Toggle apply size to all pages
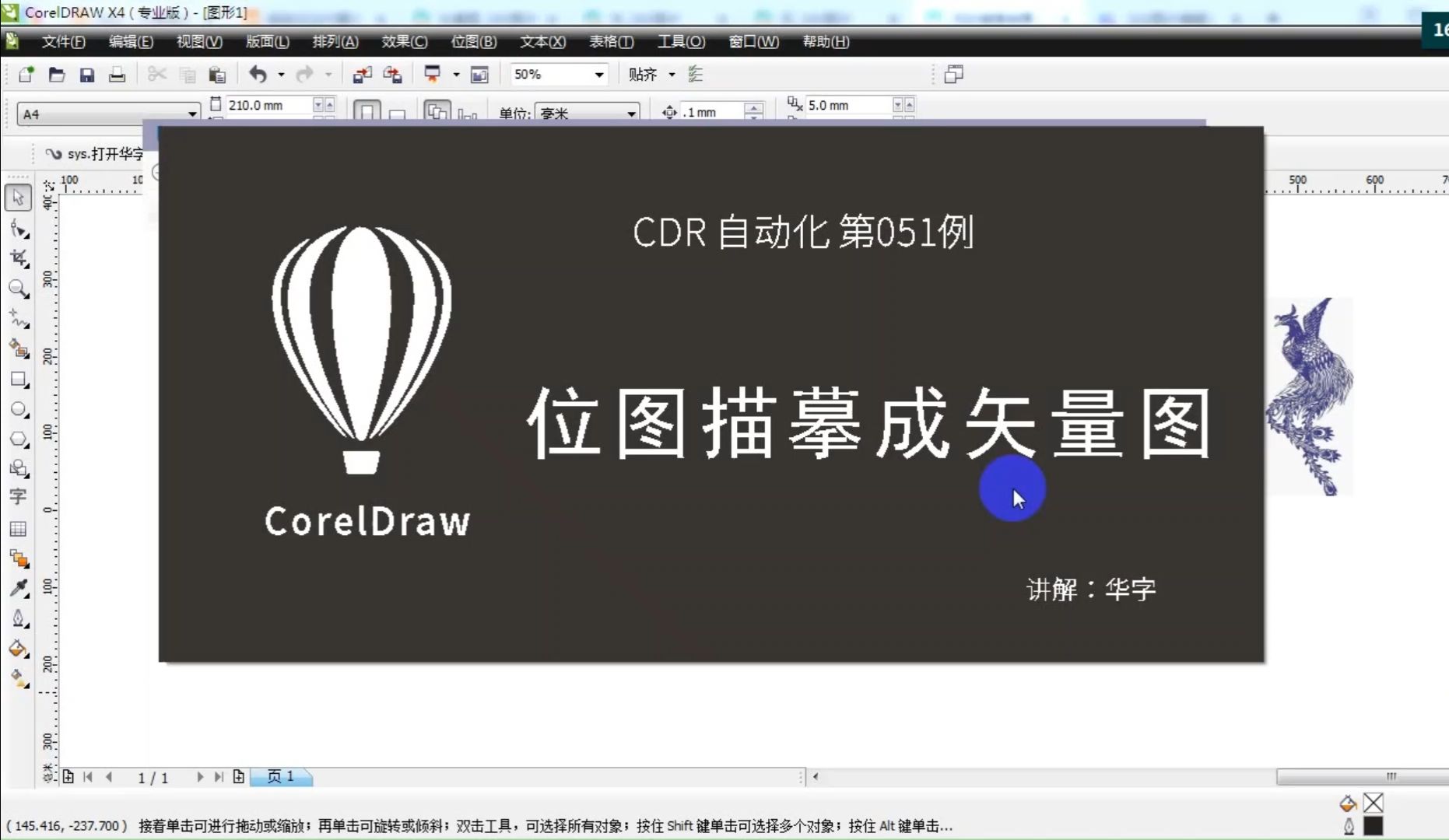1449x840 pixels. tap(437, 110)
